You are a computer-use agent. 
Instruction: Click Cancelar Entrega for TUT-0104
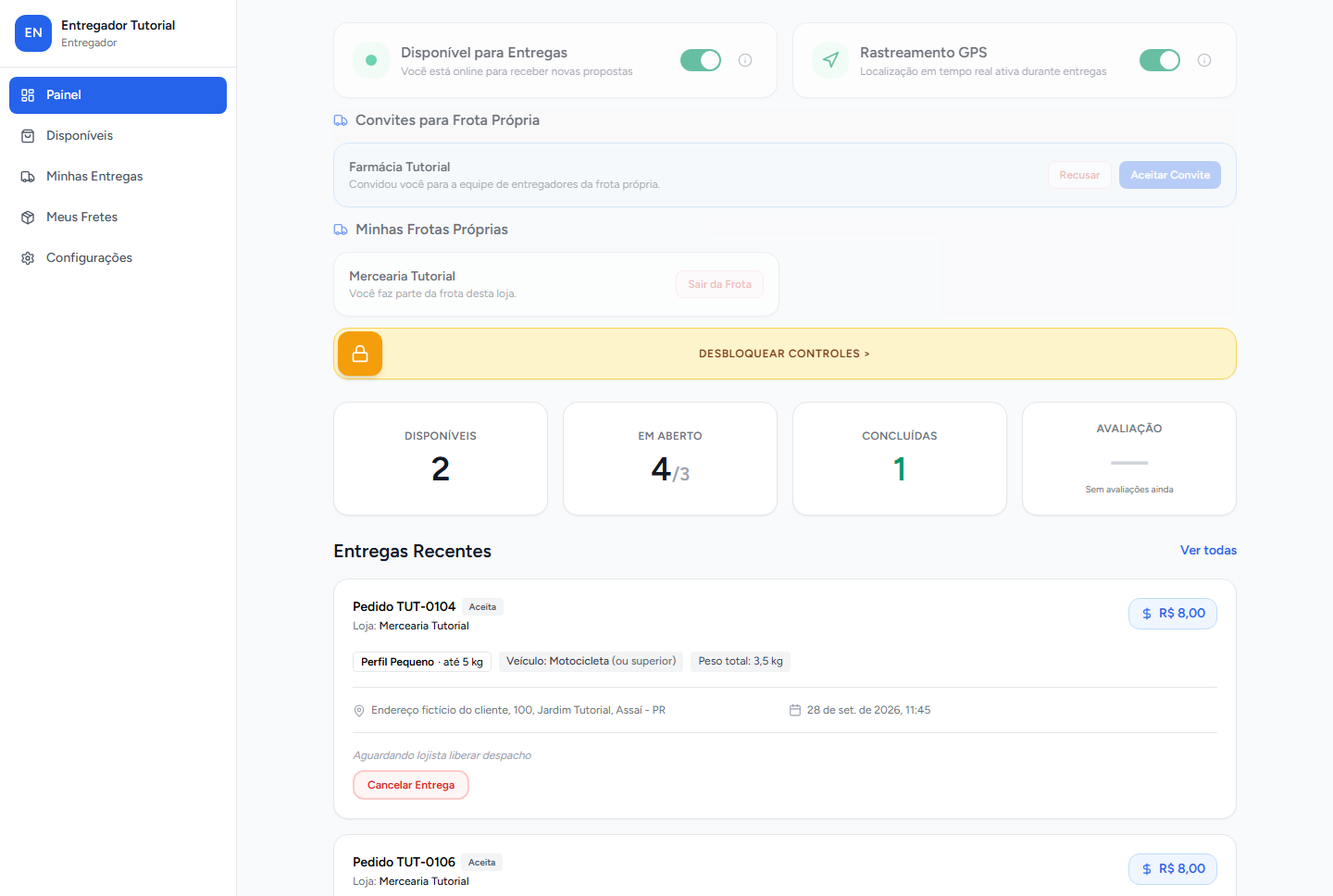tap(411, 785)
